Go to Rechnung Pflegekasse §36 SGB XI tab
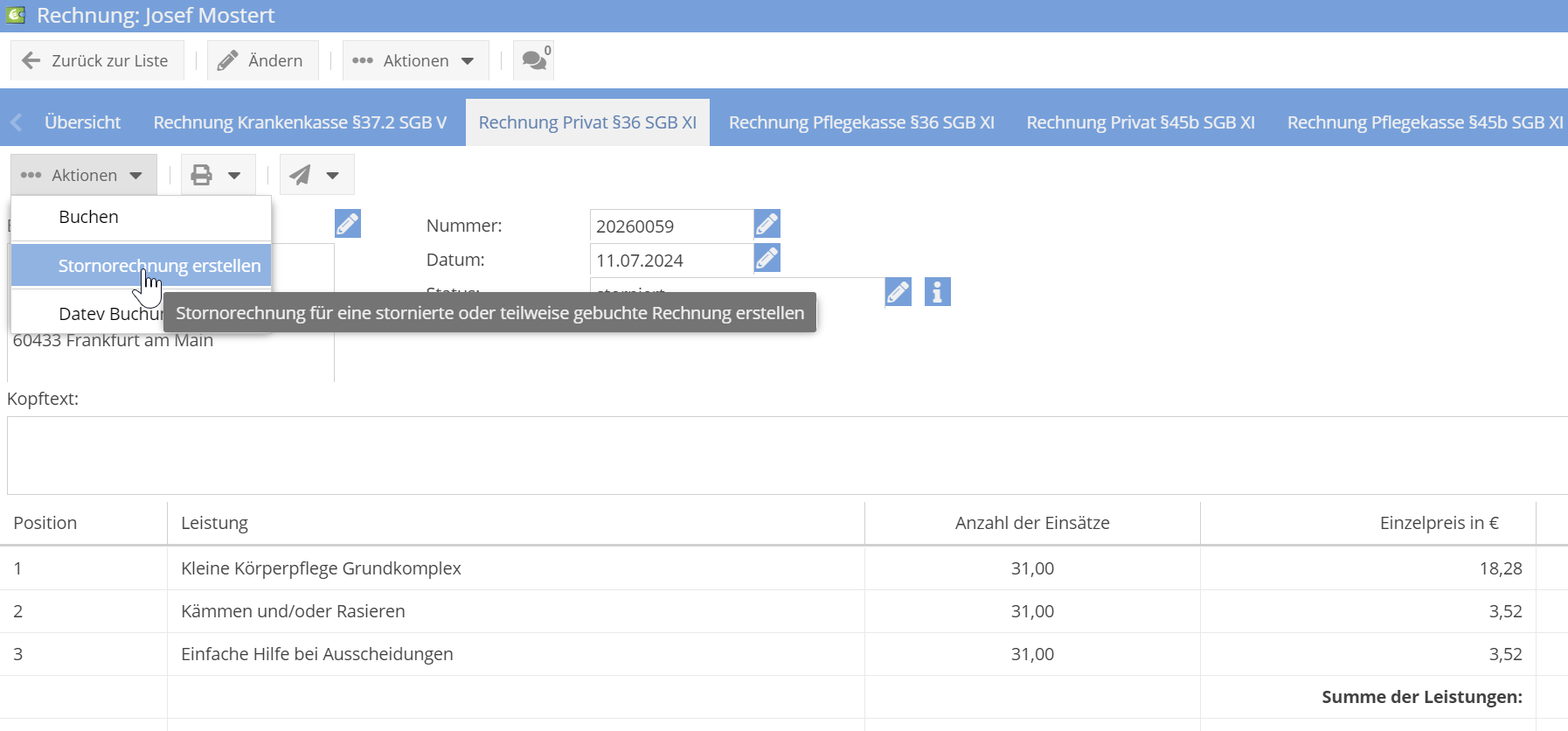This screenshot has height=731, width=1568. pos(861,122)
